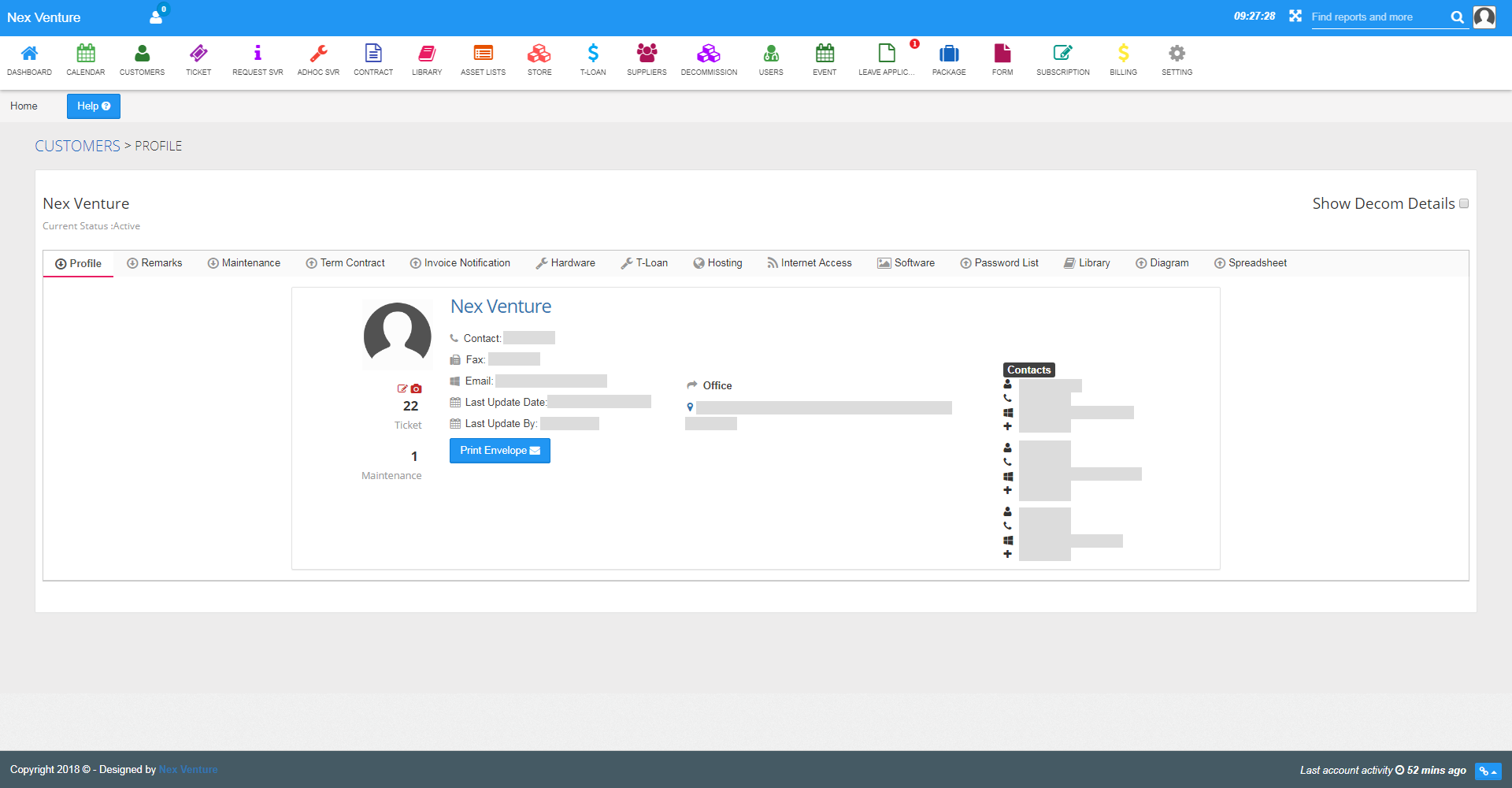This screenshot has height=788, width=1512.
Task: Switch to the Hardware tab
Action: pos(565,263)
